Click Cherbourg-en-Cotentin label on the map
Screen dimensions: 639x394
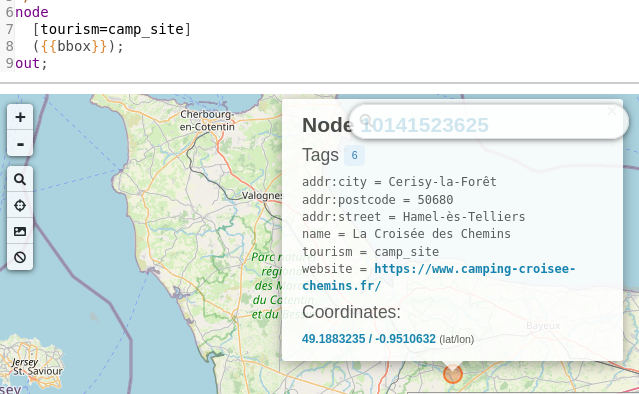(x=207, y=121)
